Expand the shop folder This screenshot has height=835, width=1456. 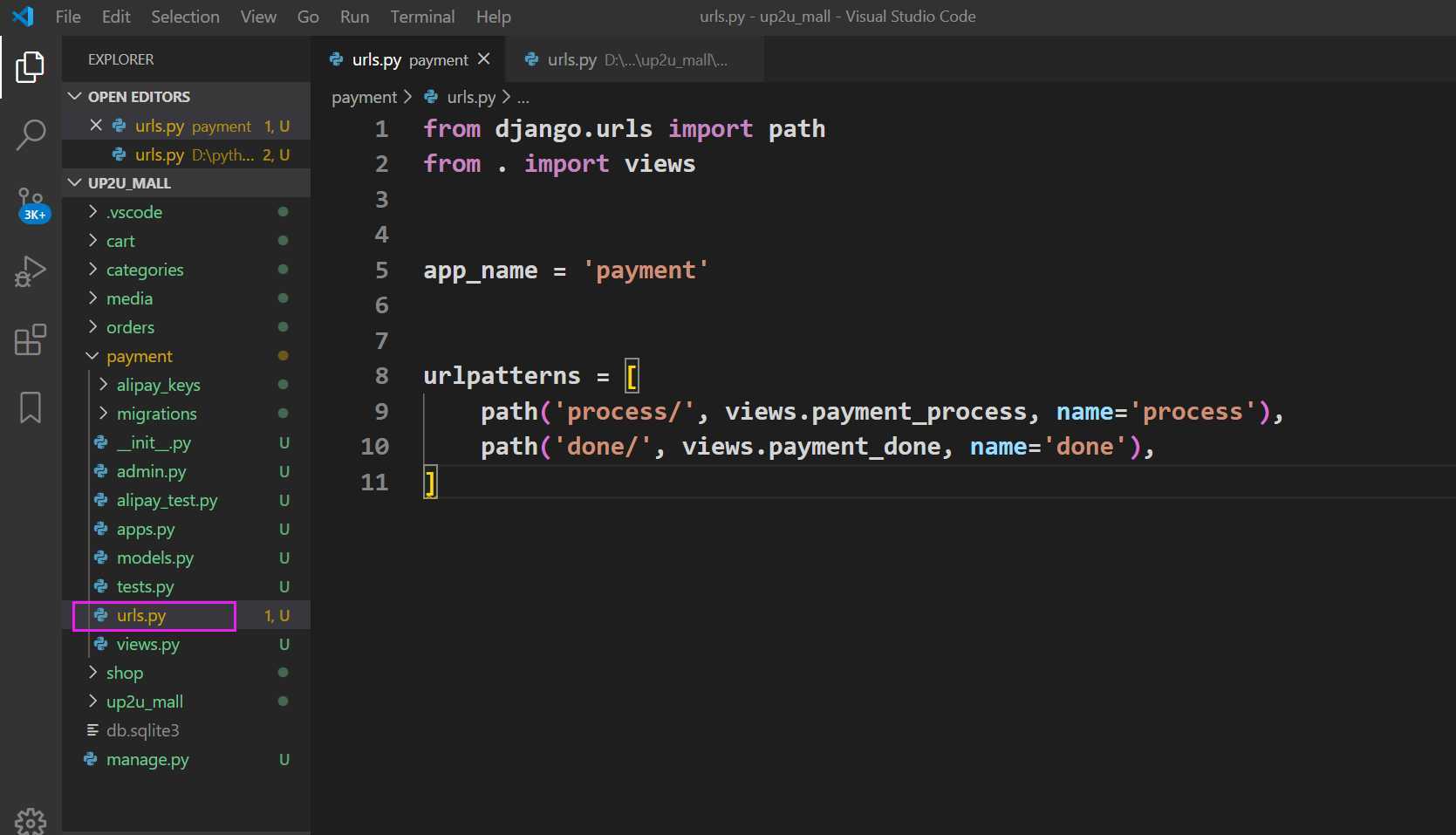point(186,673)
